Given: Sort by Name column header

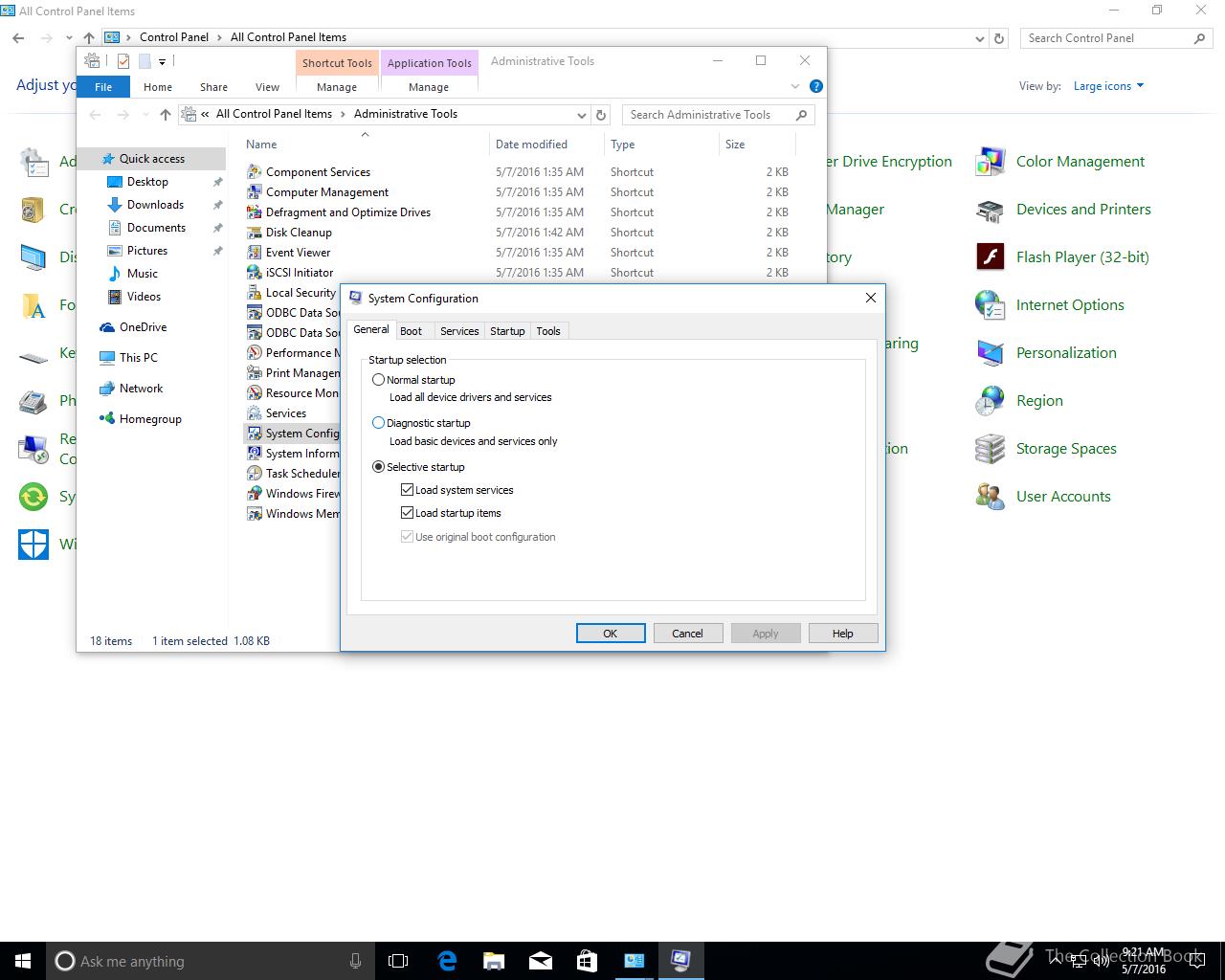Looking at the screenshot, I should point(261,145).
